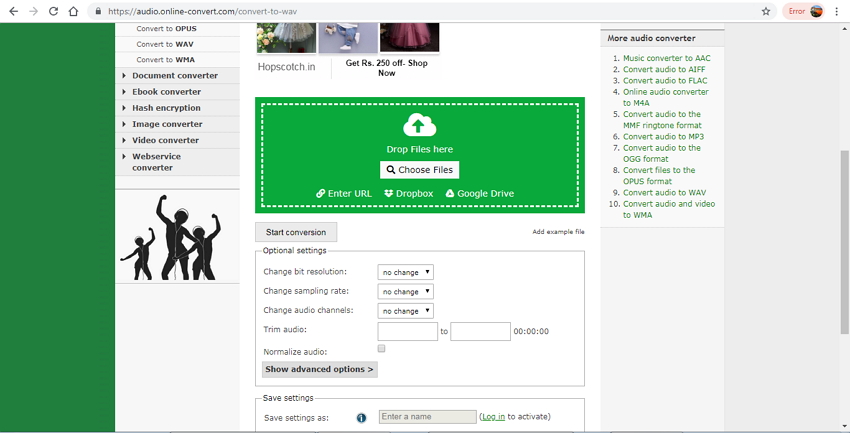
Task: Open the bit resolution dropdown
Action: pos(405,272)
